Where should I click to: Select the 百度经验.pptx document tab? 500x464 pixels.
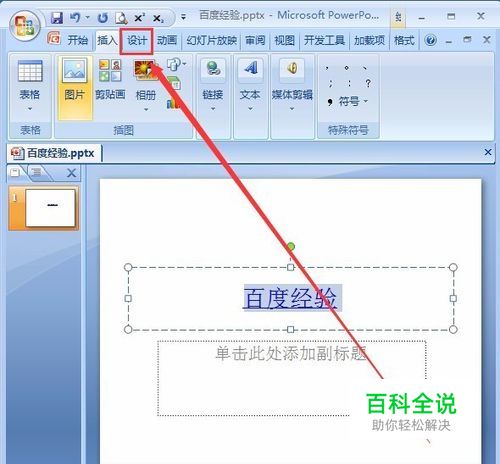pos(54,153)
